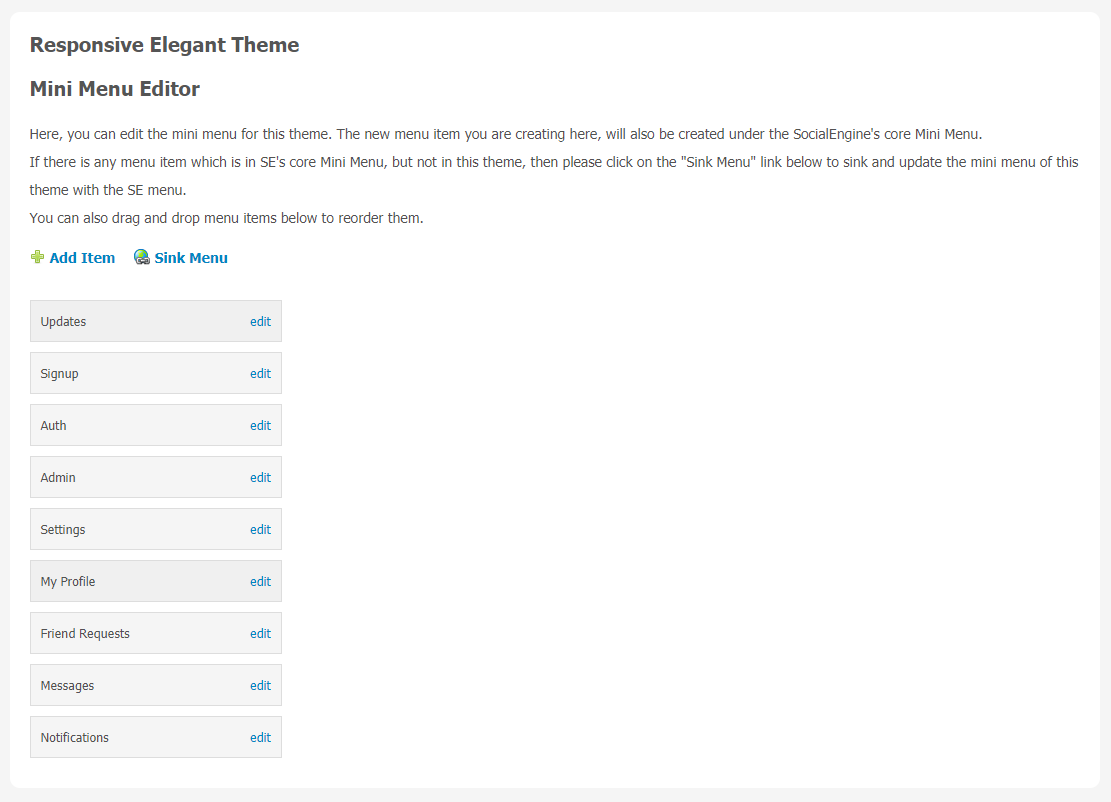Edit the Messages menu item

260,686
